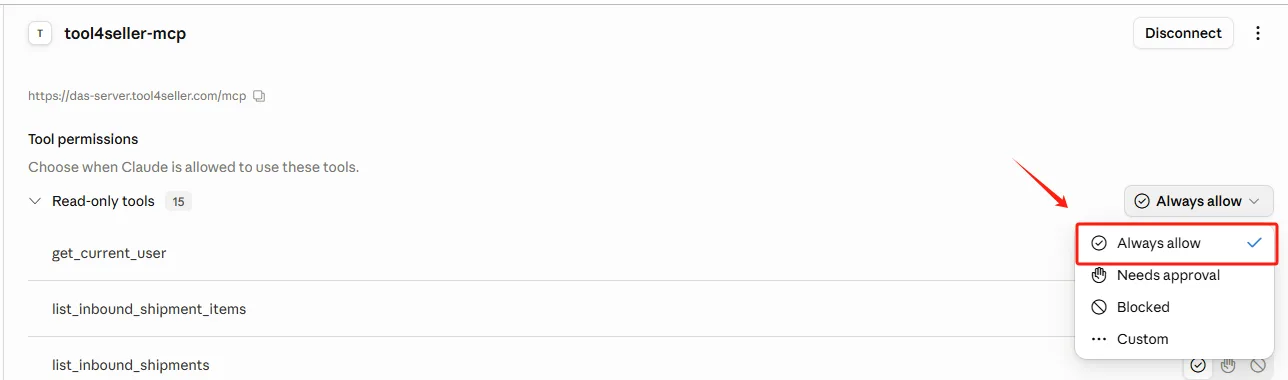This screenshot has height=380, width=1288.
Task: Click the T avatar icon beside tool4seller-mcp
Action: [x=40, y=33]
